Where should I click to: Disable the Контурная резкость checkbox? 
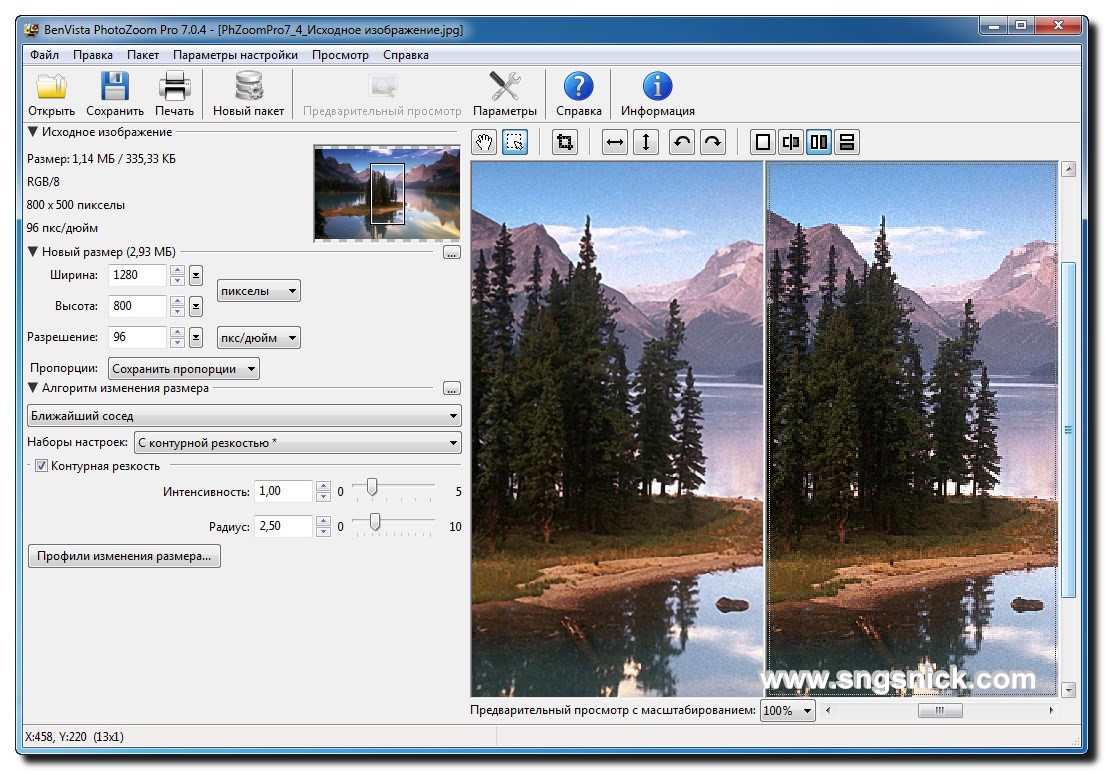click(40, 465)
